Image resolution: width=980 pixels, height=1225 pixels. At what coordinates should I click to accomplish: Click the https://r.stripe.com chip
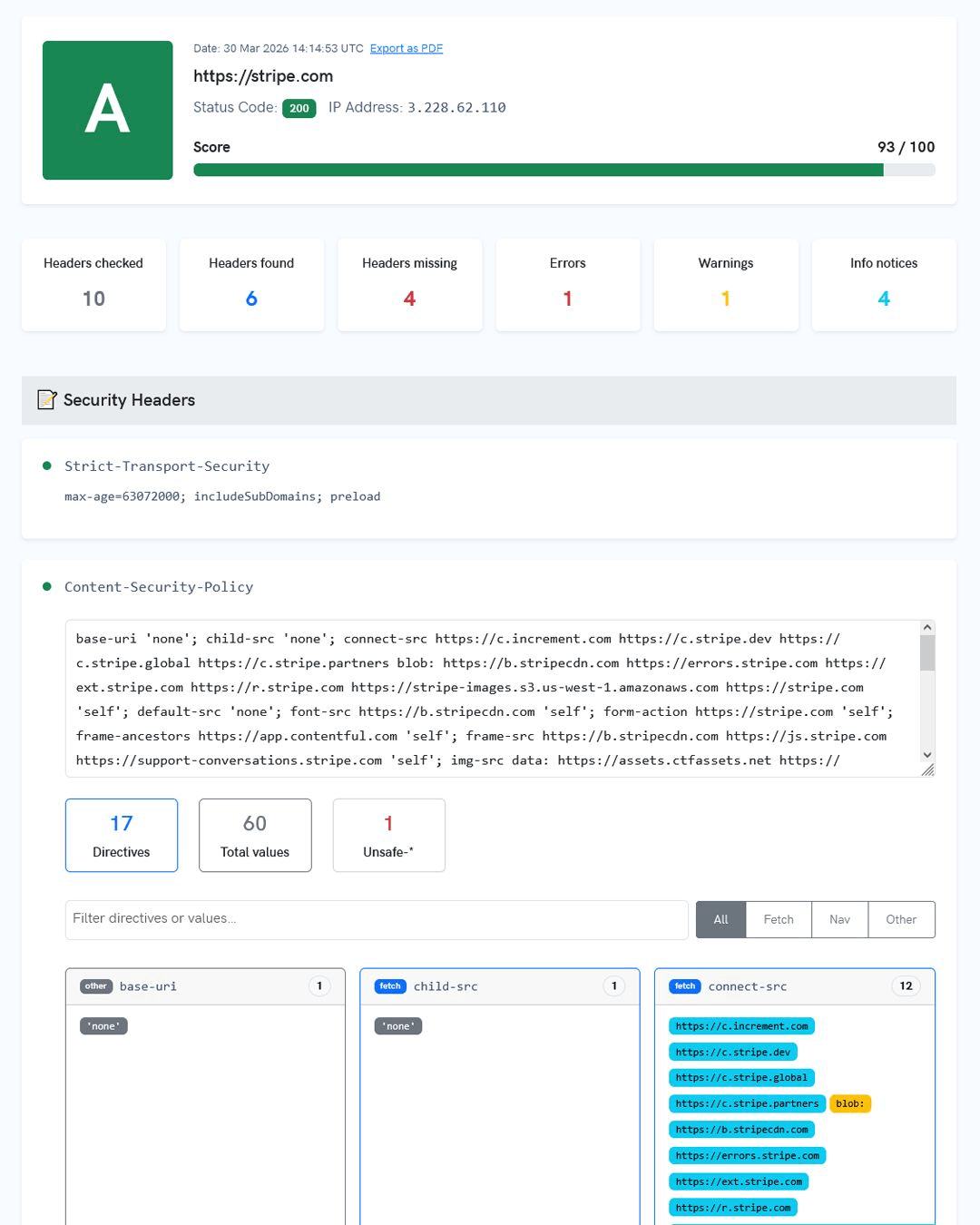tap(733, 1208)
